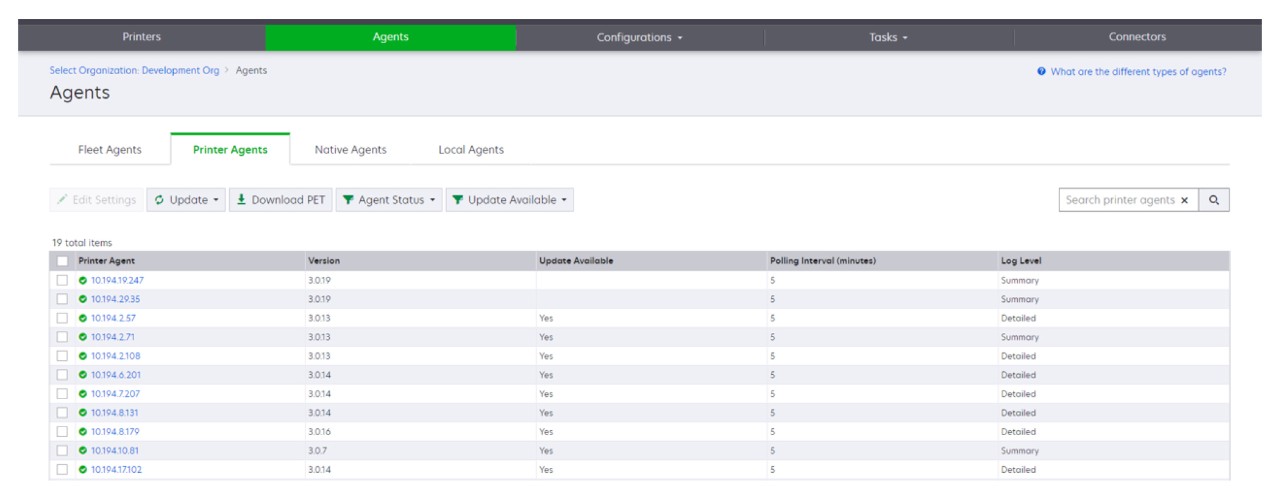Go to Select Organization: Development Org breadcrumb
The height and width of the screenshot is (502, 1280).
pos(134,70)
